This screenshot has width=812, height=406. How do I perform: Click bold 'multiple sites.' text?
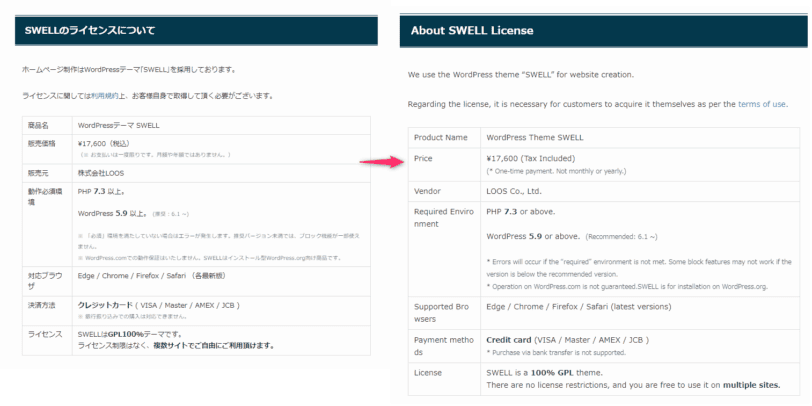(751, 385)
